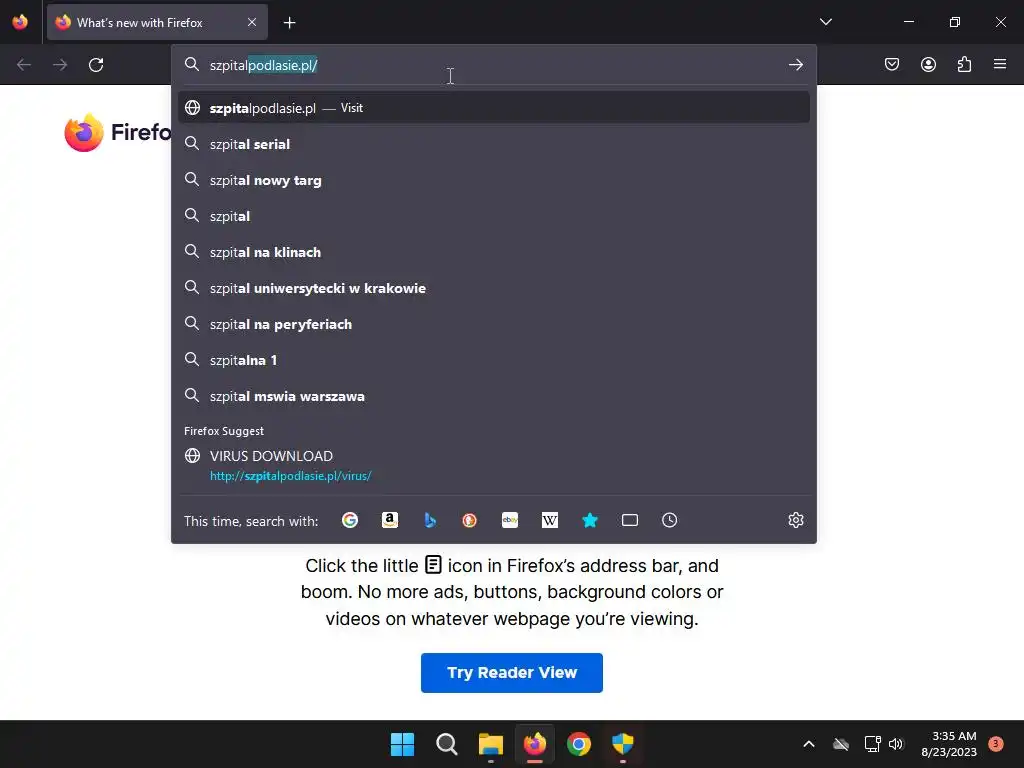Click the OneDrive cloud tray icon
Screen dimensions: 1024x768
[x=840, y=744]
